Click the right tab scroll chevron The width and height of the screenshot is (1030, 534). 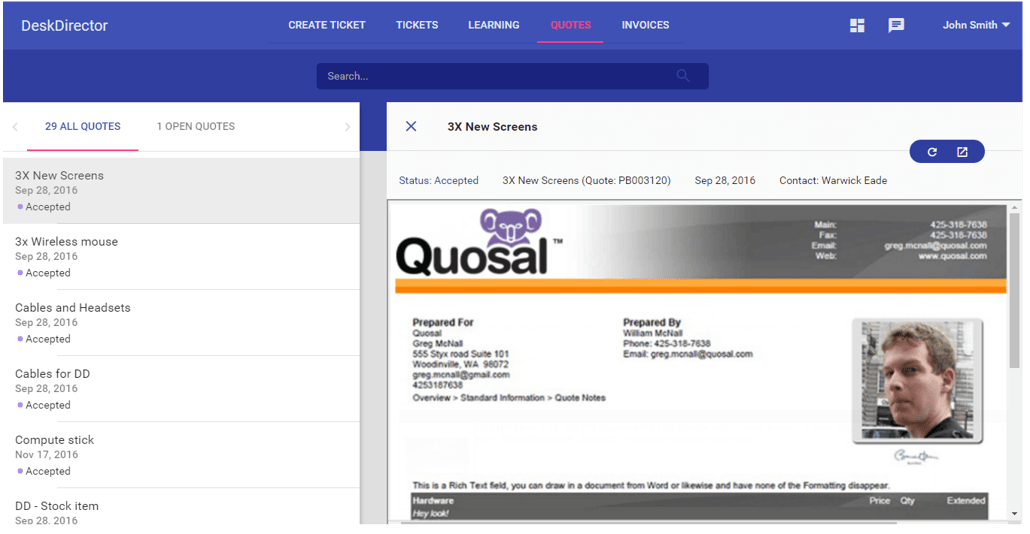[x=347, y=127]
